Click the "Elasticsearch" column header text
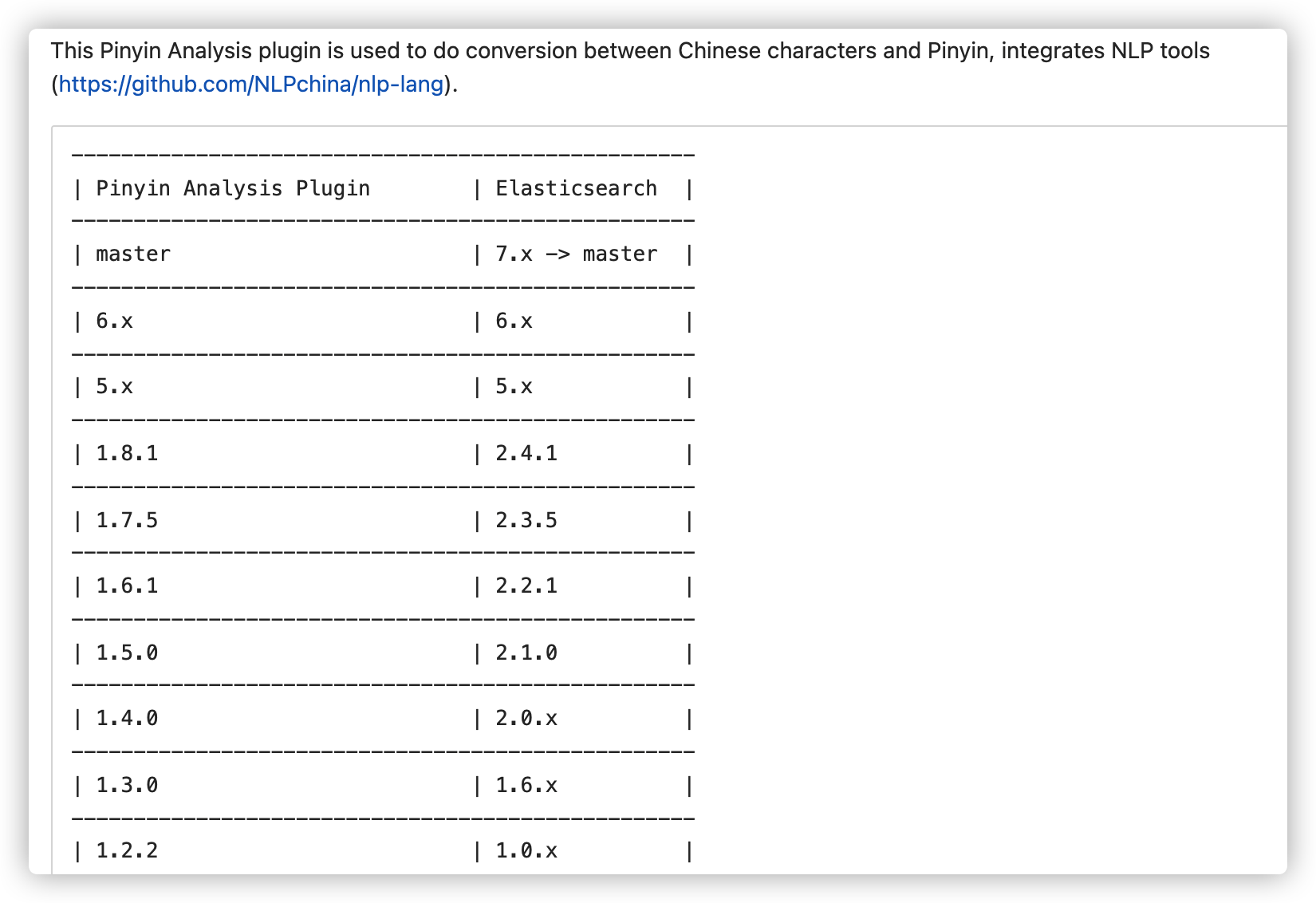The width and height of the screenshot is (1316, 903). point(576,189)
